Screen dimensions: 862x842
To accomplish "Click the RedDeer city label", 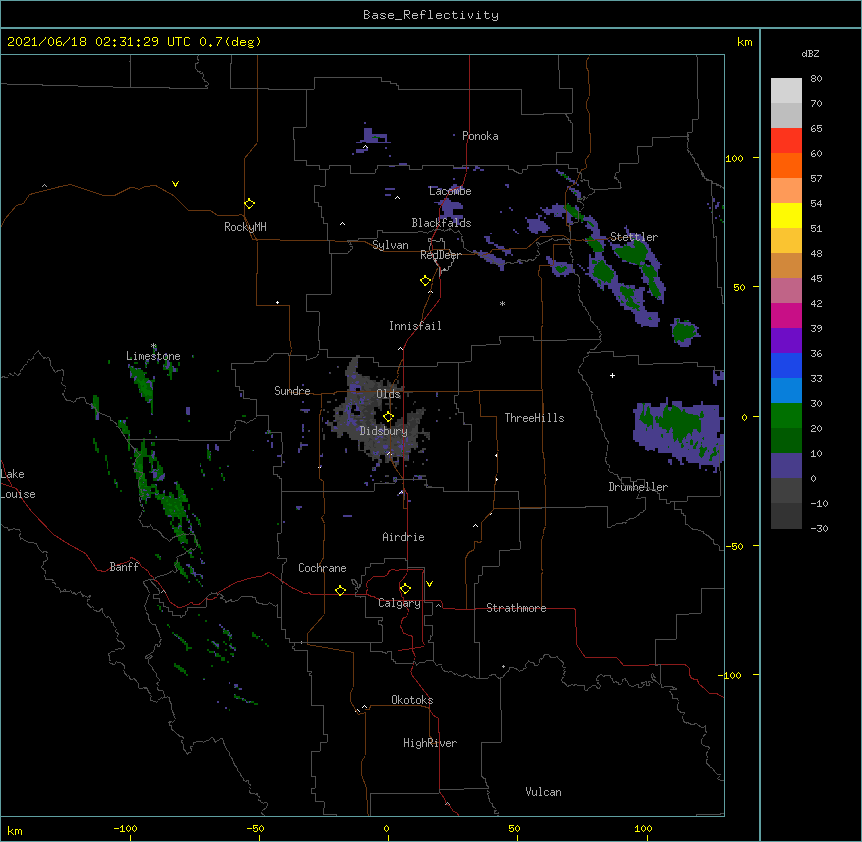I will click(x=440, y=255).
